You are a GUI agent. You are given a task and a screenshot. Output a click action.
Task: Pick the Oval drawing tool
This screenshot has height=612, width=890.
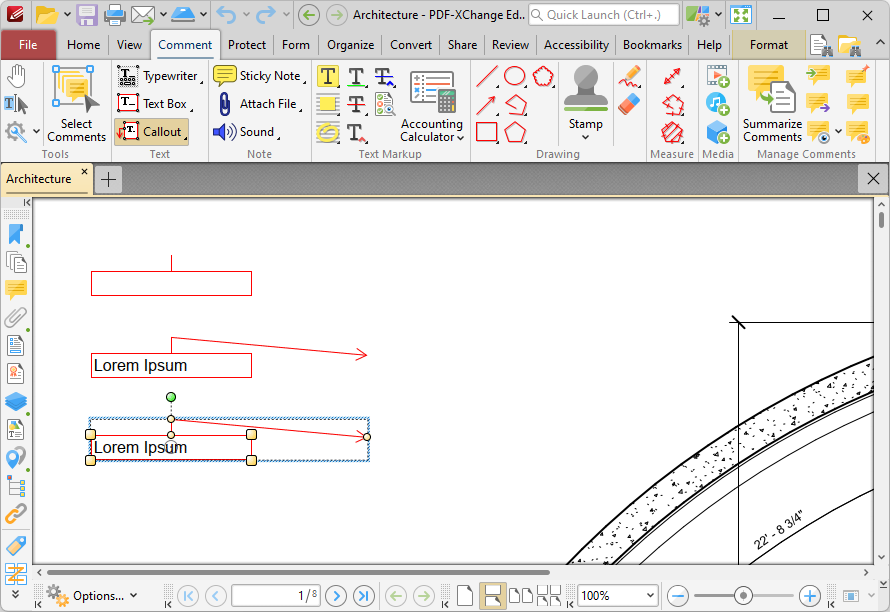pos(515,76)
